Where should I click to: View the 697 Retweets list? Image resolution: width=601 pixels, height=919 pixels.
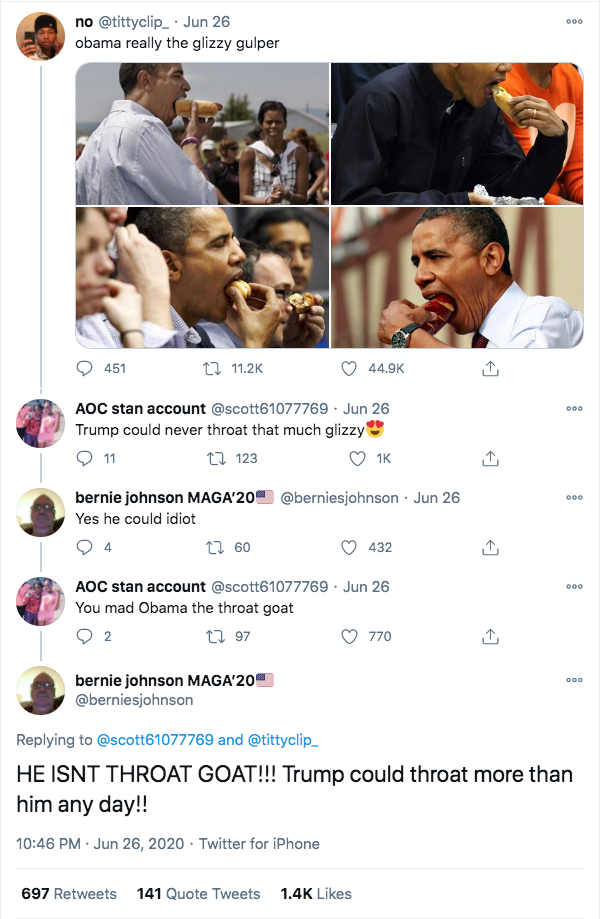tap(69, 894)
